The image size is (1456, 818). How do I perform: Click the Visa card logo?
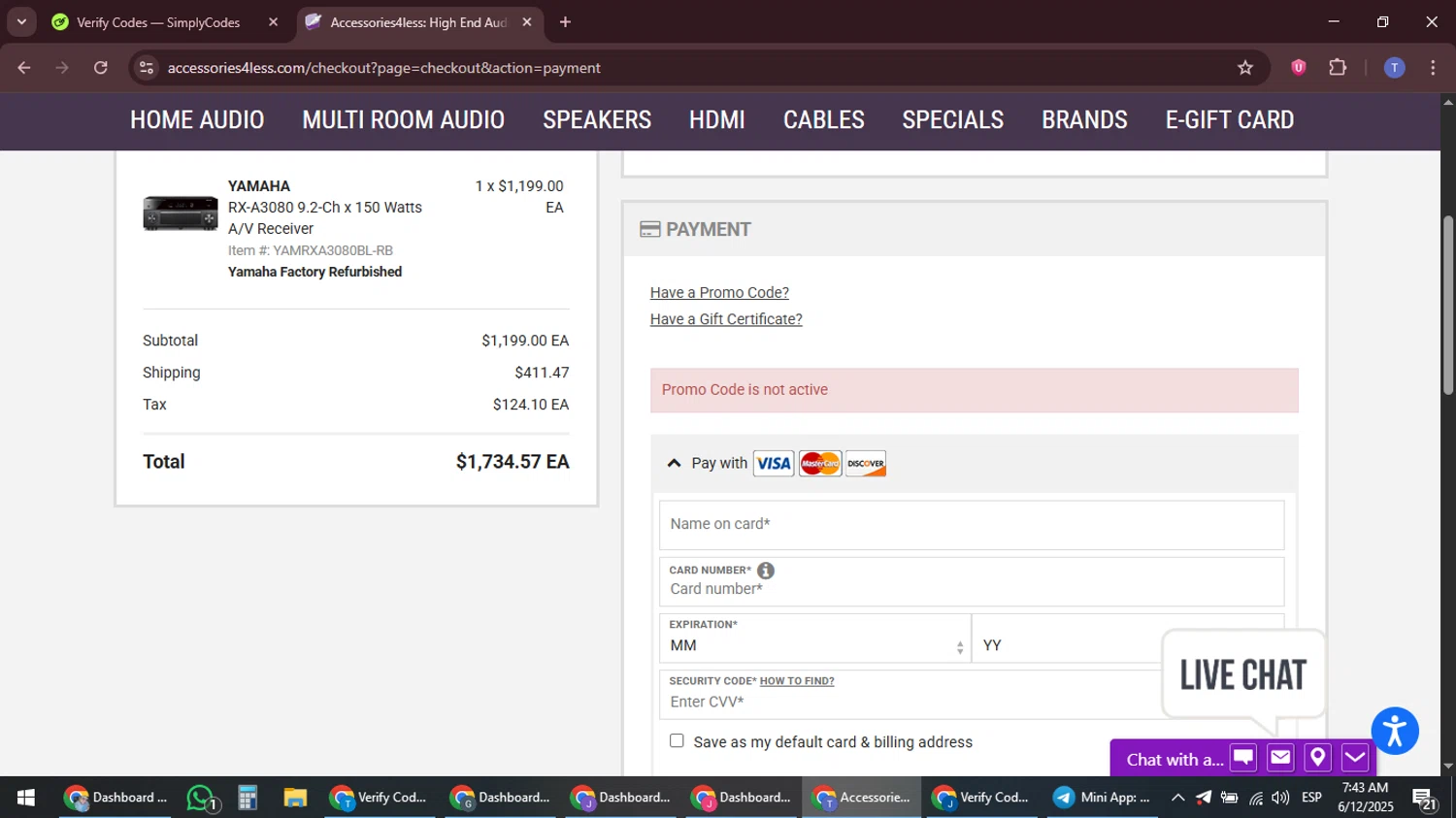point(774,464)
